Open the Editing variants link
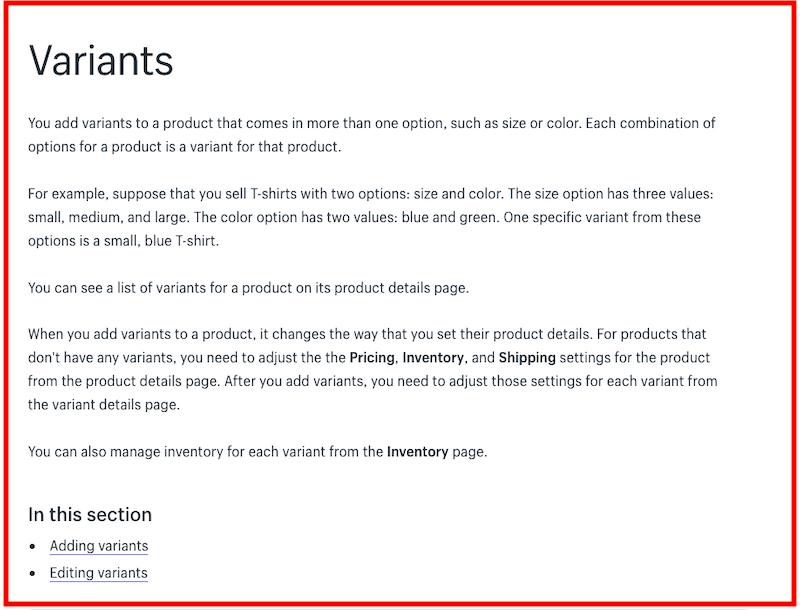Screen dimensions: 800x610 coord(98,573)
